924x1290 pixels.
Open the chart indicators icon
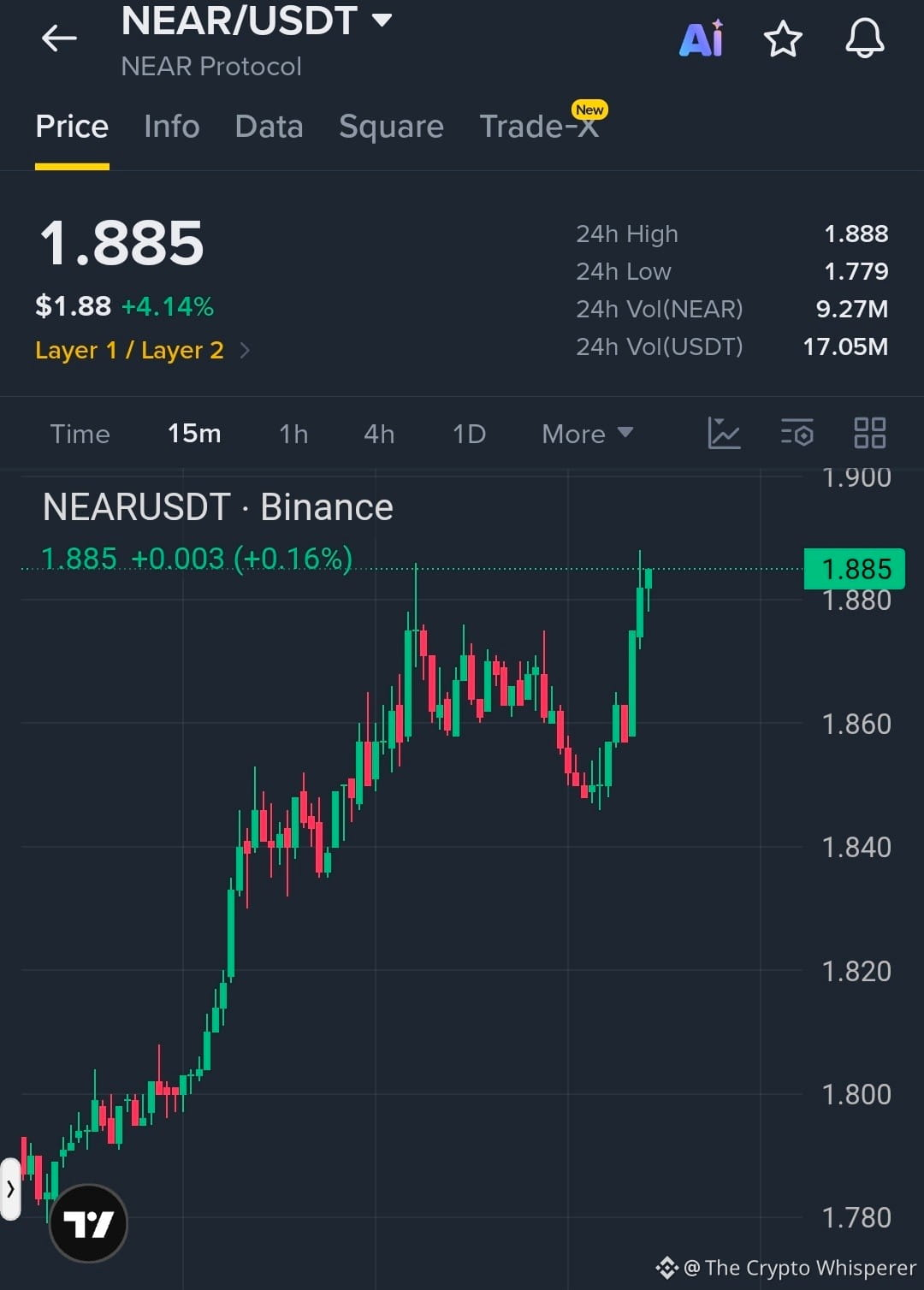click(724, 433)
